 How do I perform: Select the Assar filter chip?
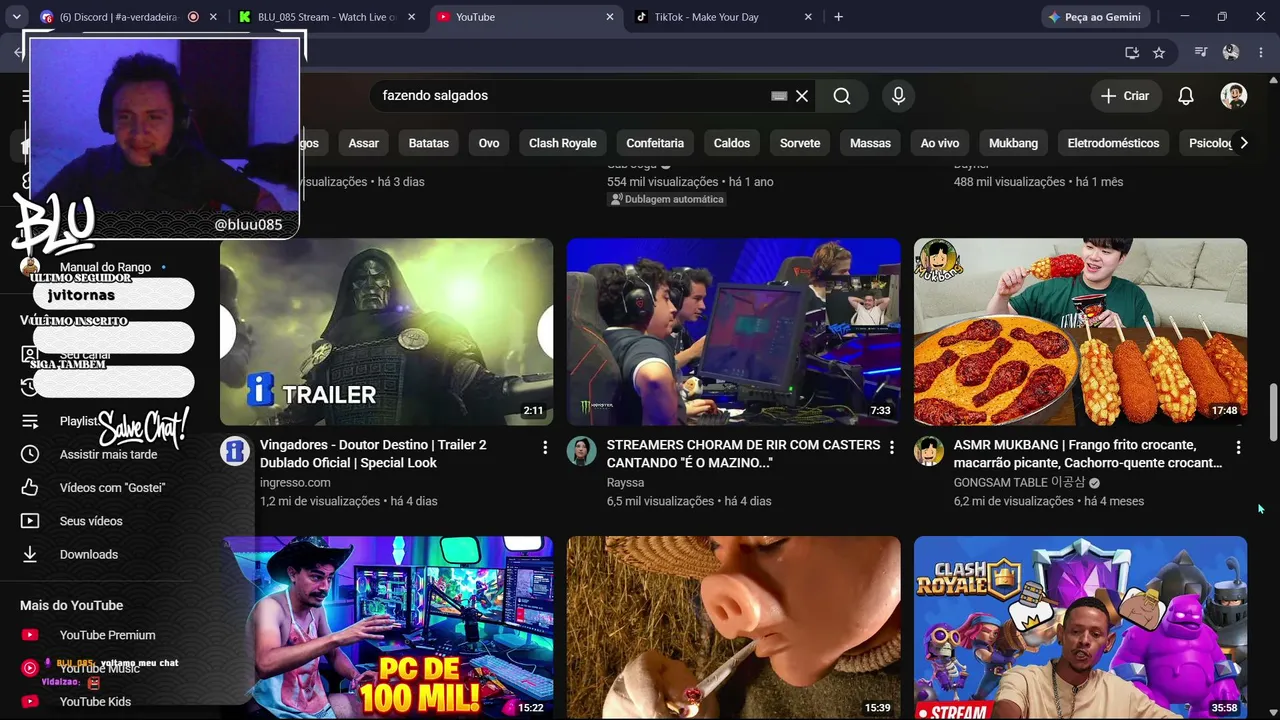pos(364,143)
